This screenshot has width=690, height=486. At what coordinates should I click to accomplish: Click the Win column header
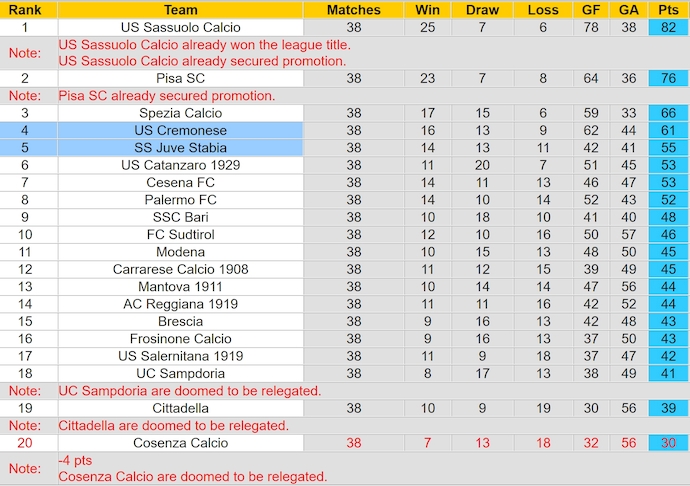tap(428, 10)
